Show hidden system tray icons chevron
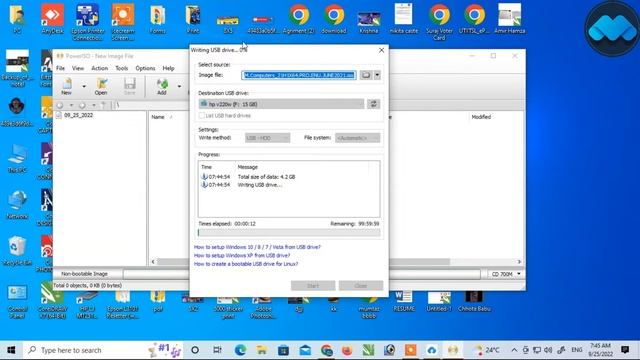 click(x=514, y=350)
